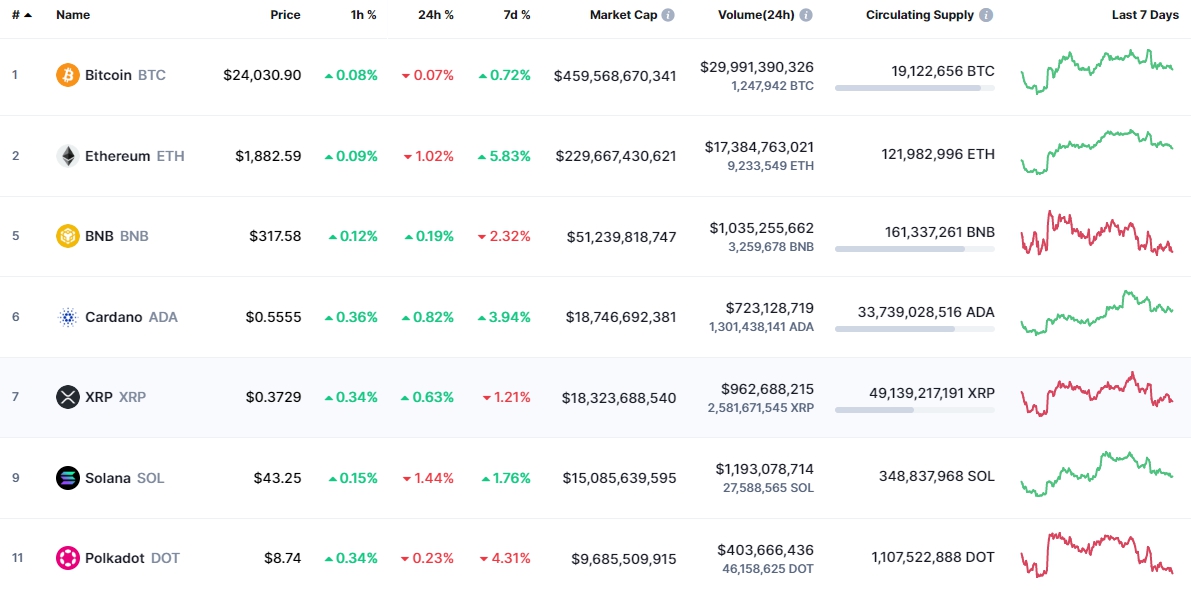
Task: Click Cardano market cap $18,746,692,381
Action: pyautogui.click(x=621, y=317)
